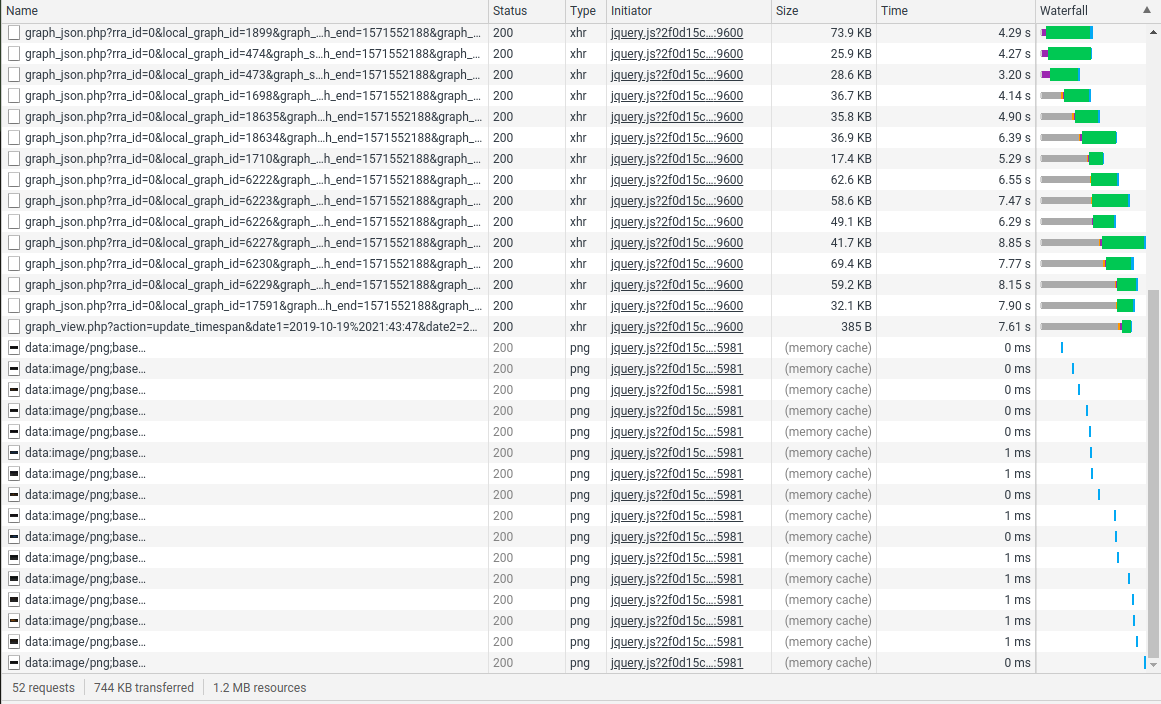Viewport: 1161px width, 704px height.
Task: Sort by the Type column header
Action: tap(586, 10)
